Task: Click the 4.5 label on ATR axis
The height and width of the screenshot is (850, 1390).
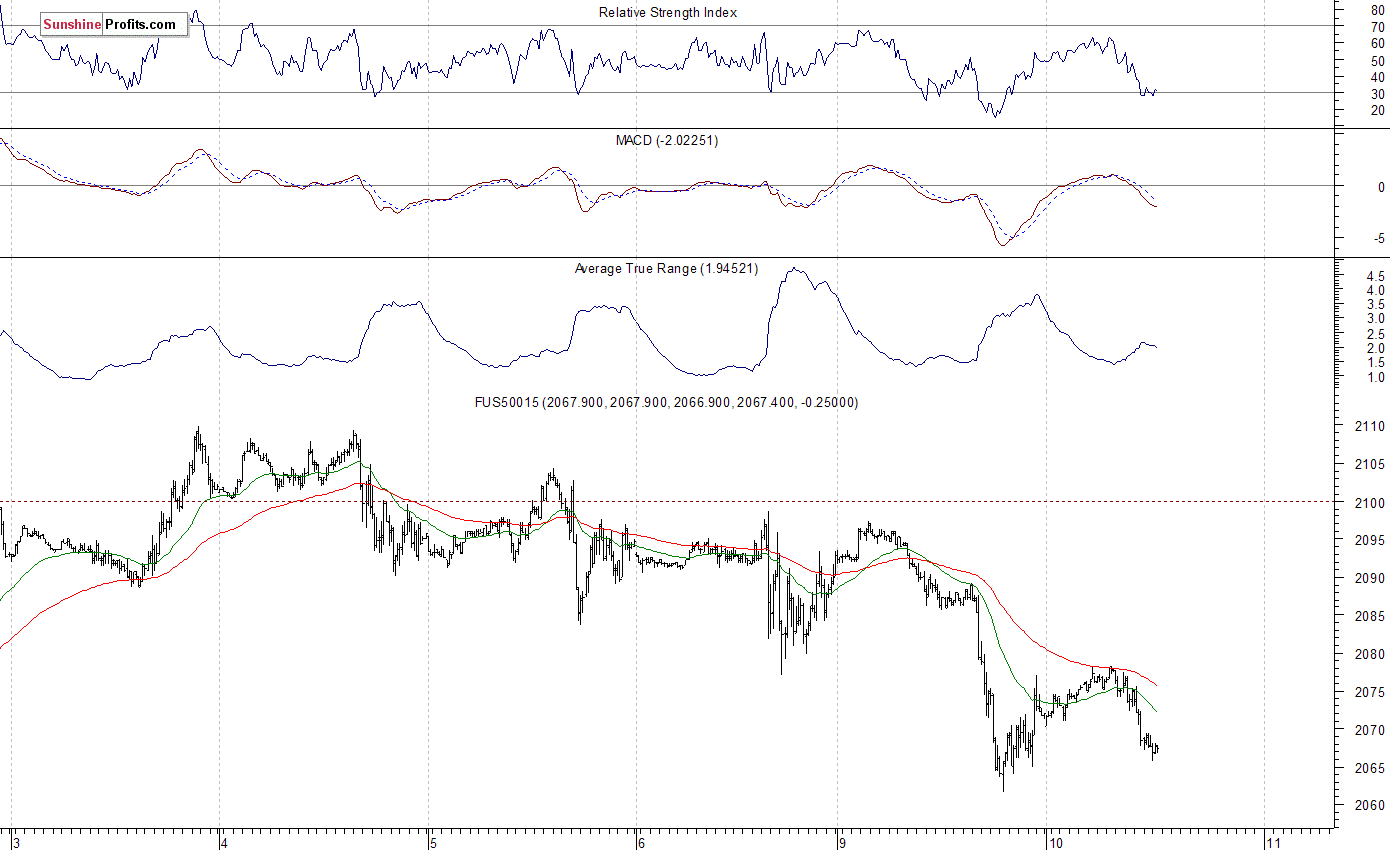Action: 1375,275
